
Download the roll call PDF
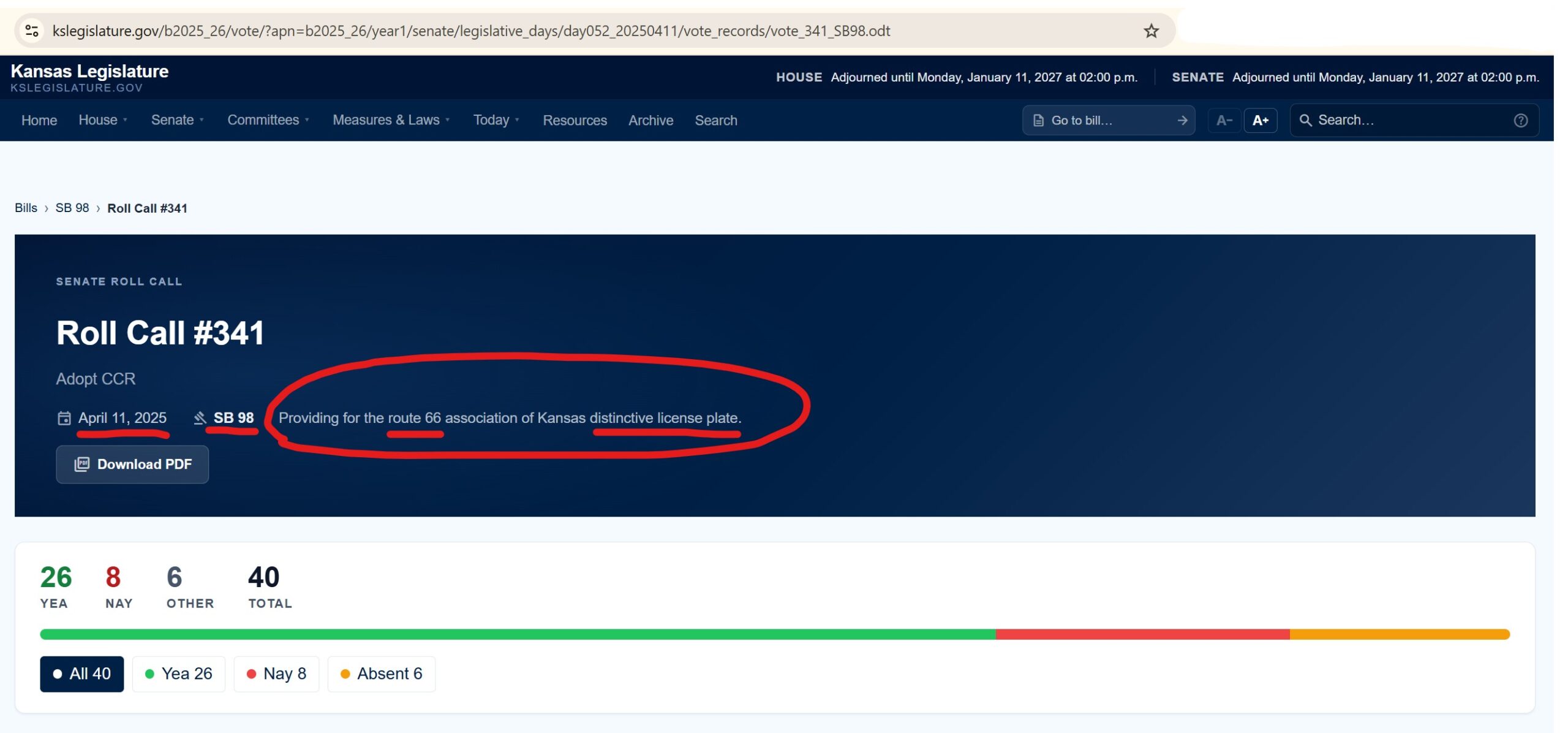pos(132,465)
